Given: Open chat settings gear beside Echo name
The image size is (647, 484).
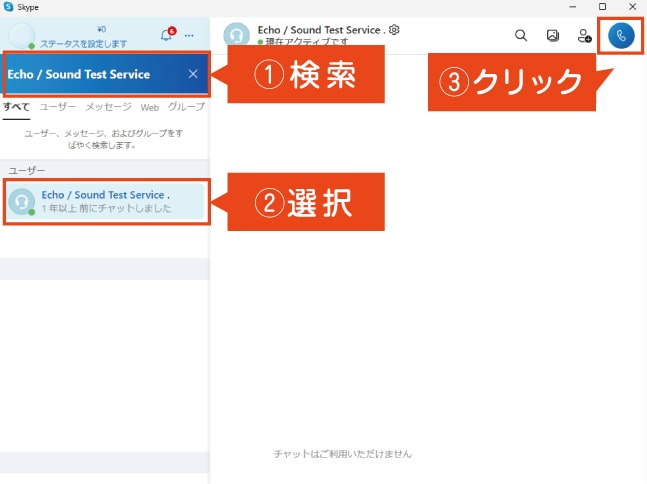Looking at the screenshot, I should point(394,30).
